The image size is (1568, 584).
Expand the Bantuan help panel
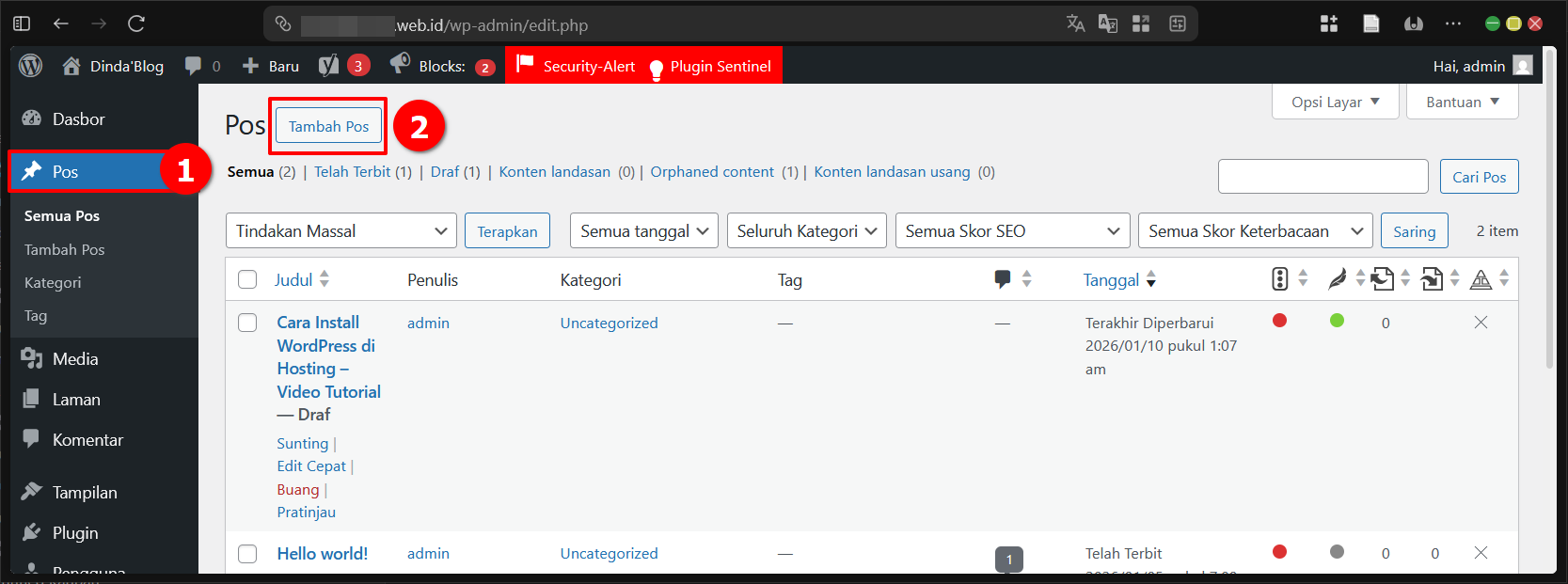click(1463, 102)
